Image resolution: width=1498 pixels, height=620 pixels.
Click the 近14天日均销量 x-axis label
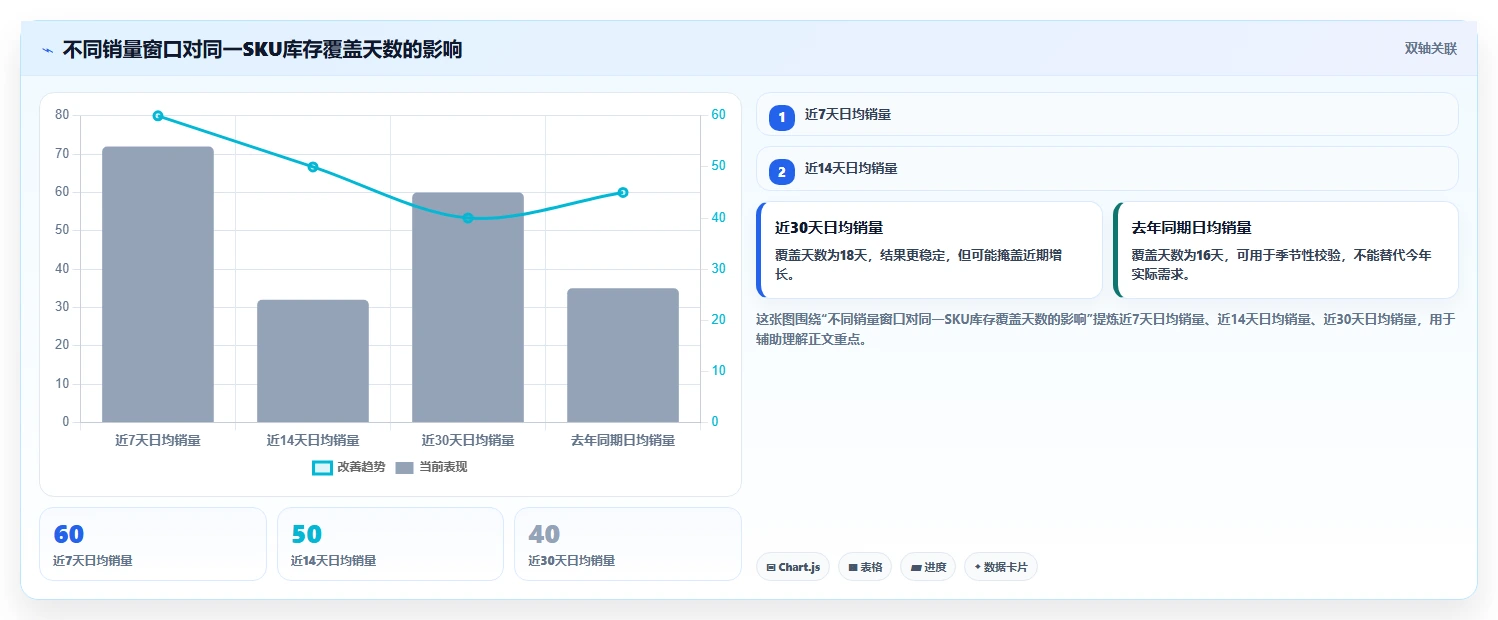[313, 440]
